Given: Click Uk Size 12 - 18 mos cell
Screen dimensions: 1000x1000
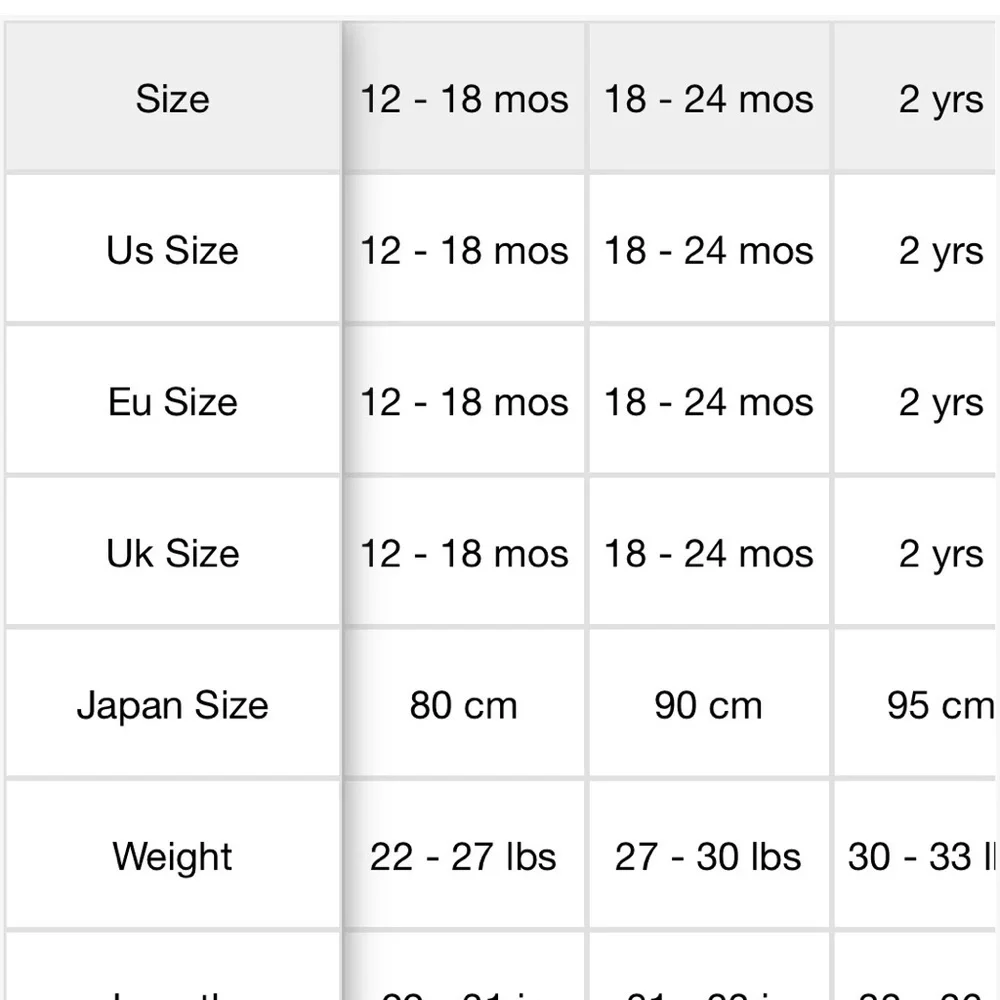Looking at the screenshot, I should 464,552.
